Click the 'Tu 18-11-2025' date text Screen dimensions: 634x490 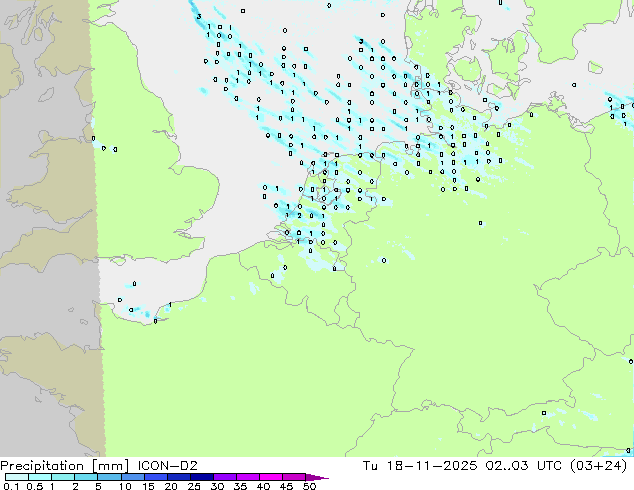[420, 465]
